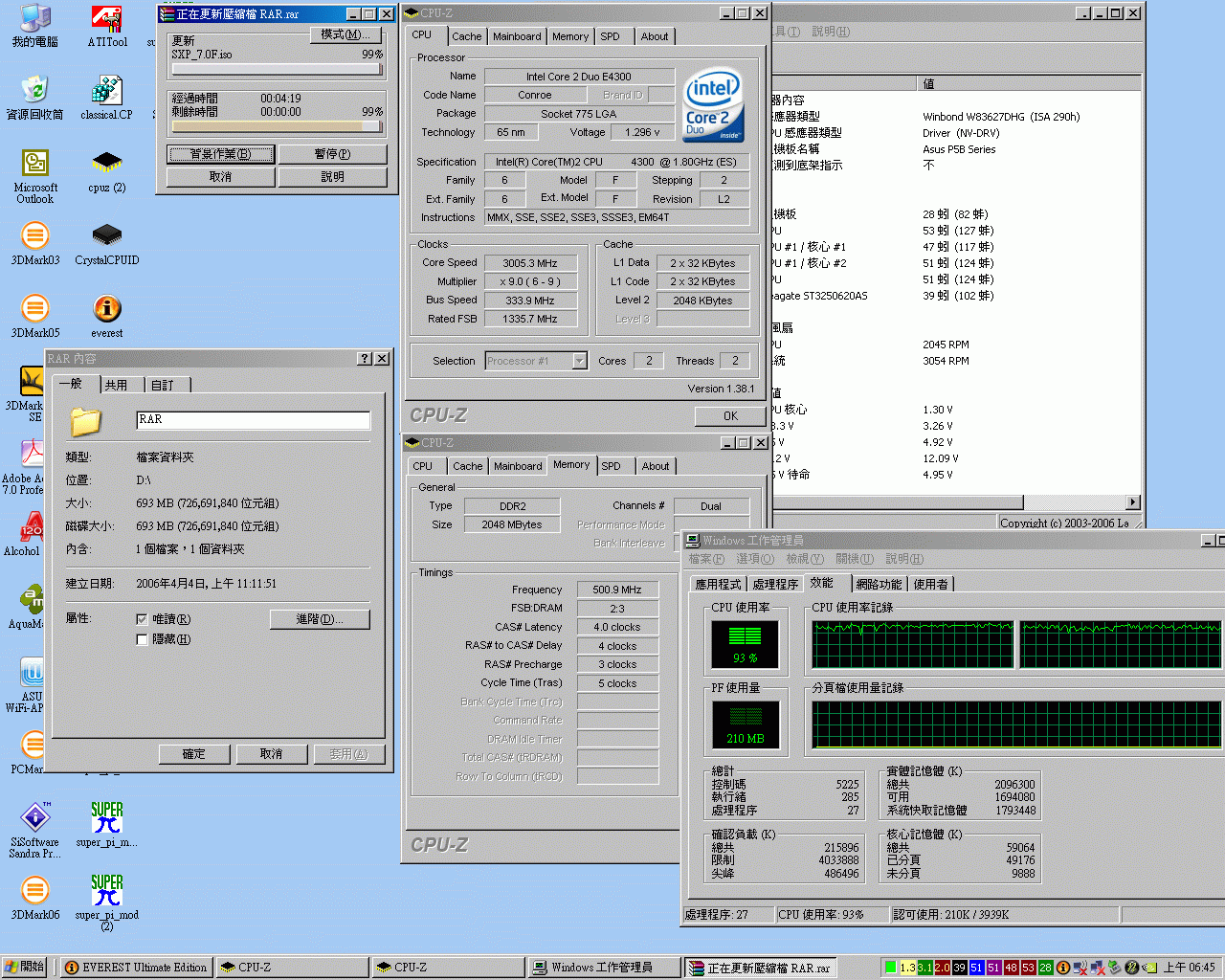
Task: Select the Adobe Acrobat 7.0 desktop icon
Action: tap(25, 466)
